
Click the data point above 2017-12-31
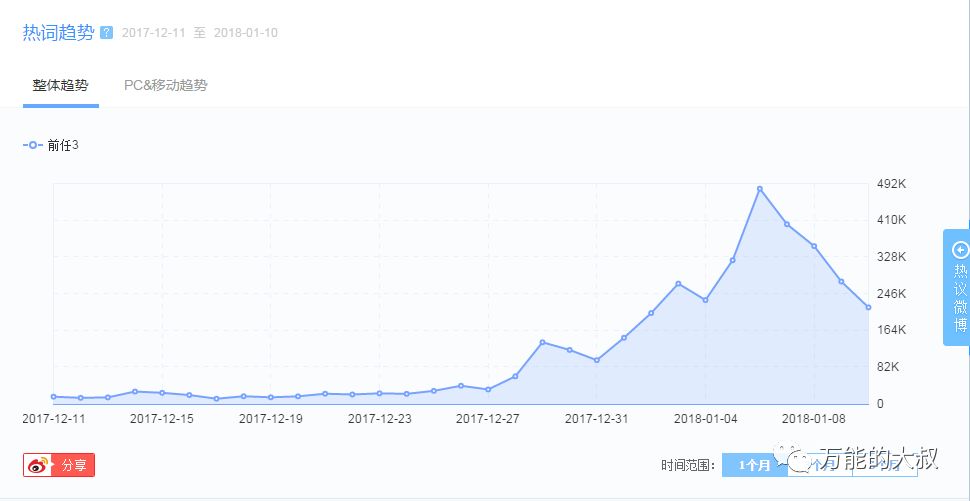point(597,360)
